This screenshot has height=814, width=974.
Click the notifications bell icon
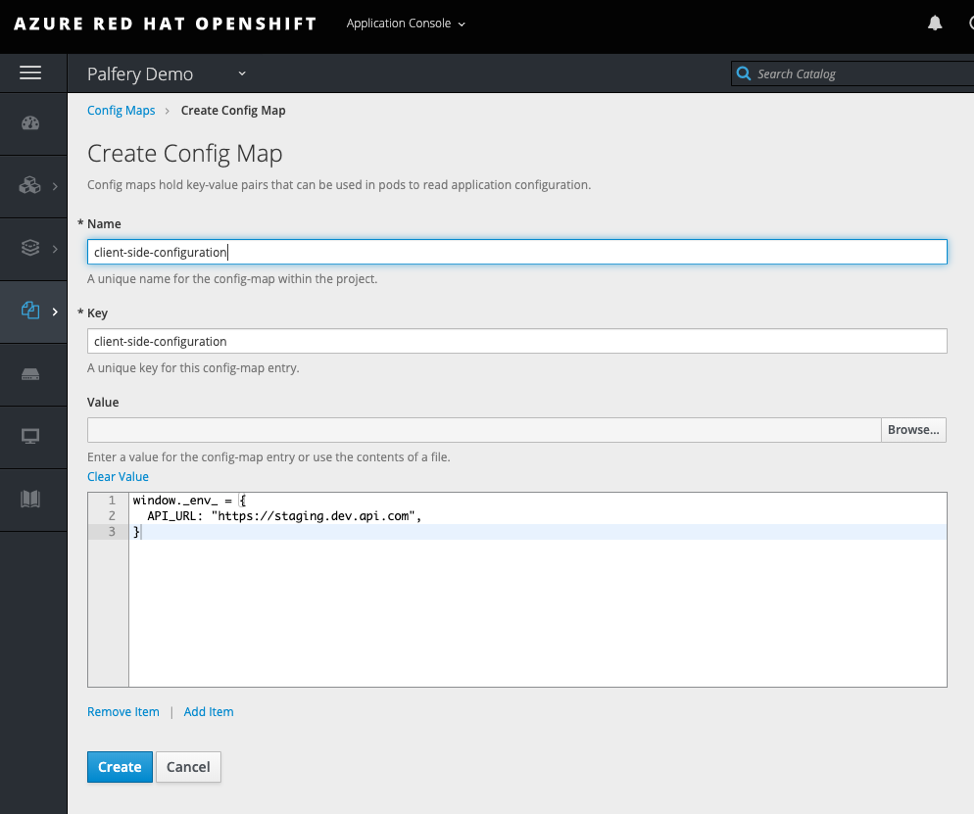click(934, 22)
